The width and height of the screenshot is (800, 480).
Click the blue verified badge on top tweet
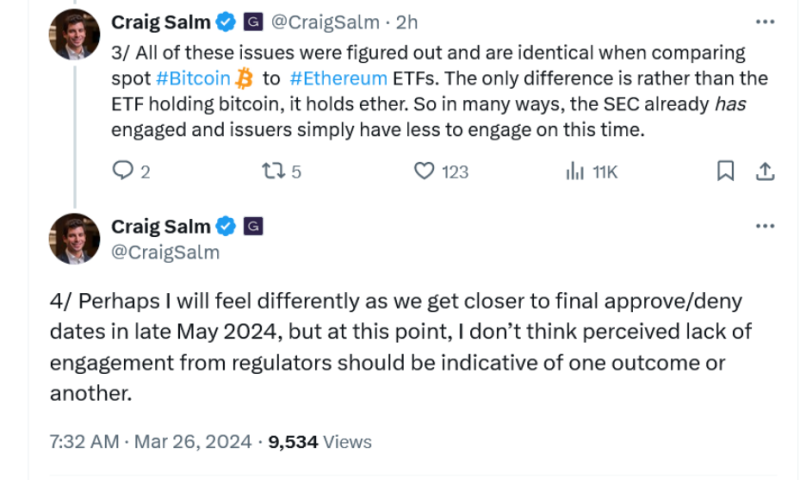(226, 21)
